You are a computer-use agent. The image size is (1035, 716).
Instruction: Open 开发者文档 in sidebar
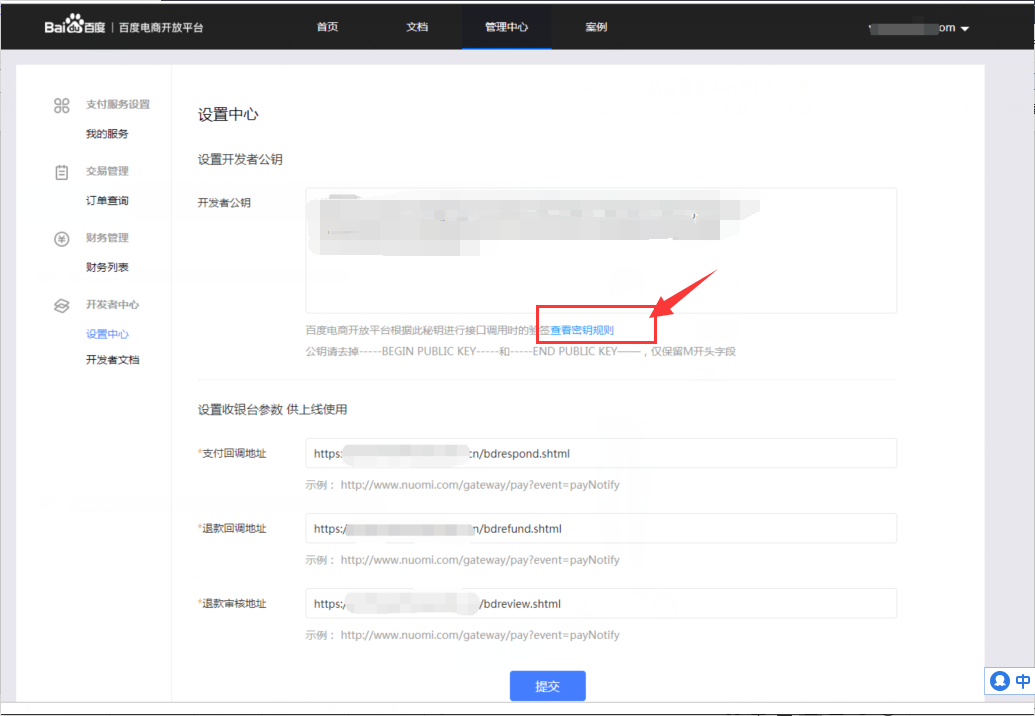[x=113, y=360]
